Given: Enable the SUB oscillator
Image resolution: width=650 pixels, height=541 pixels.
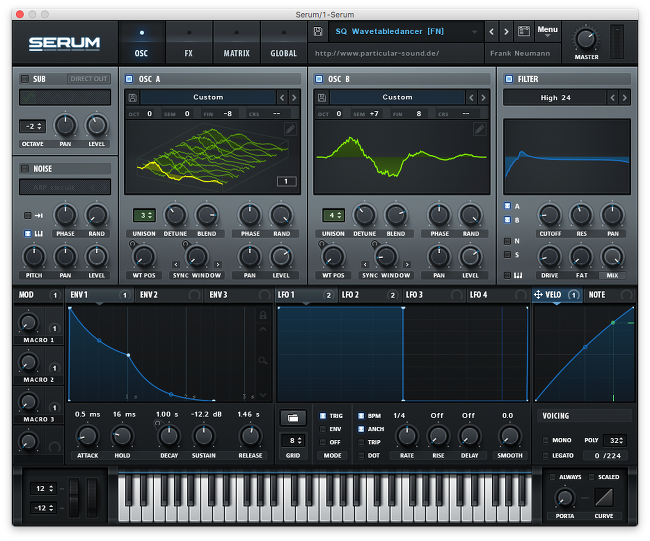Looking at the screenshot, I should [x=25, y=79].
